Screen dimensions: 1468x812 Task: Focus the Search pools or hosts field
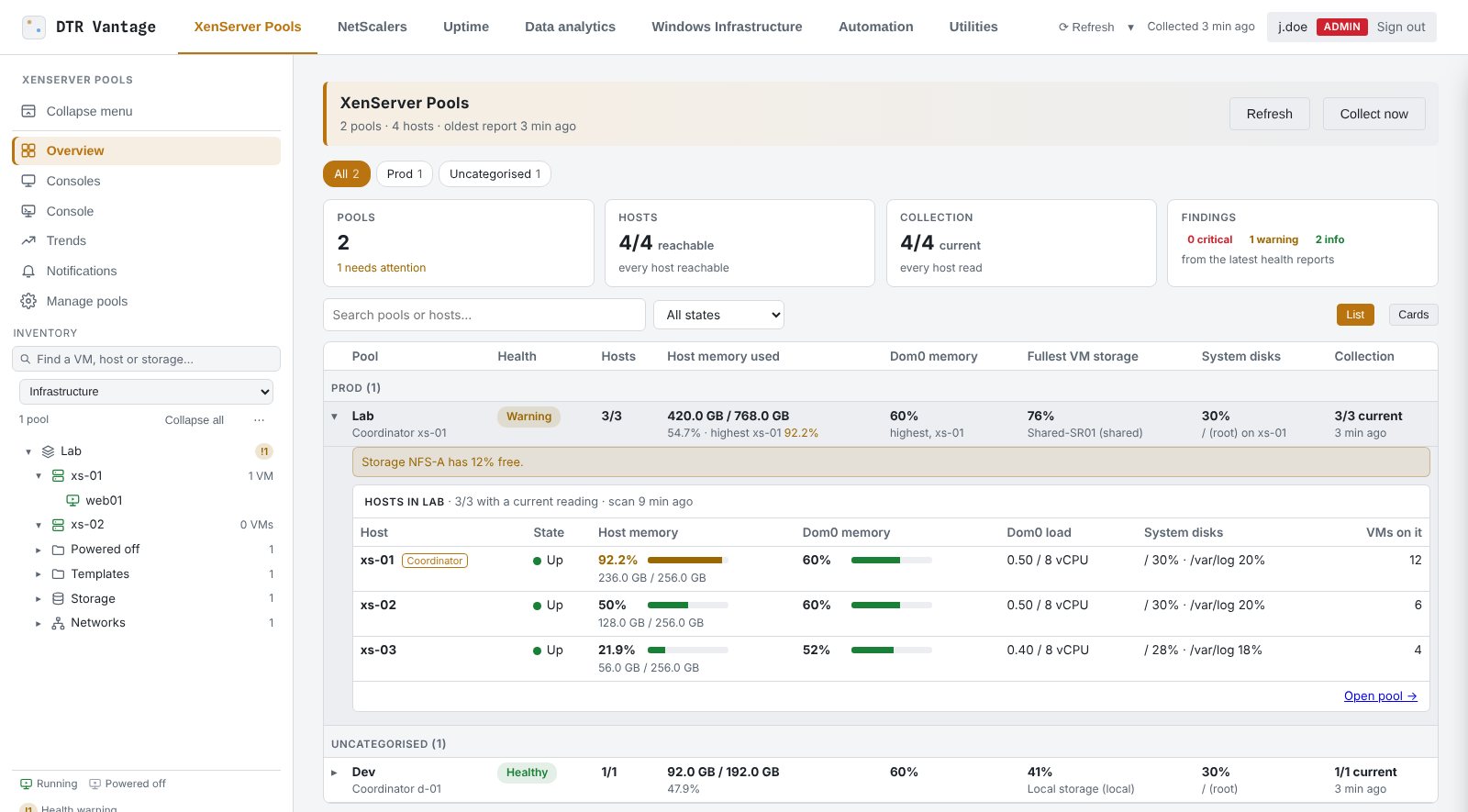pyautogui.click(x=484, y=315)
